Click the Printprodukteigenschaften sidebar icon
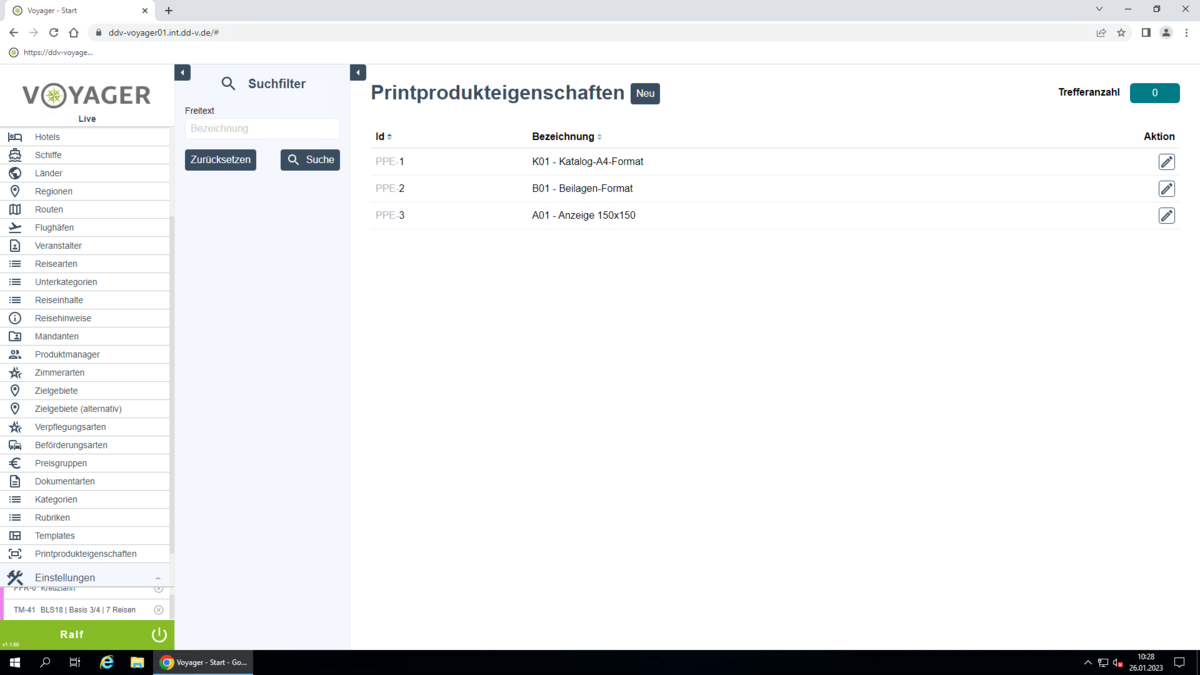The height and width of the screenshot is (675, 1200). [x=15, y=554]
